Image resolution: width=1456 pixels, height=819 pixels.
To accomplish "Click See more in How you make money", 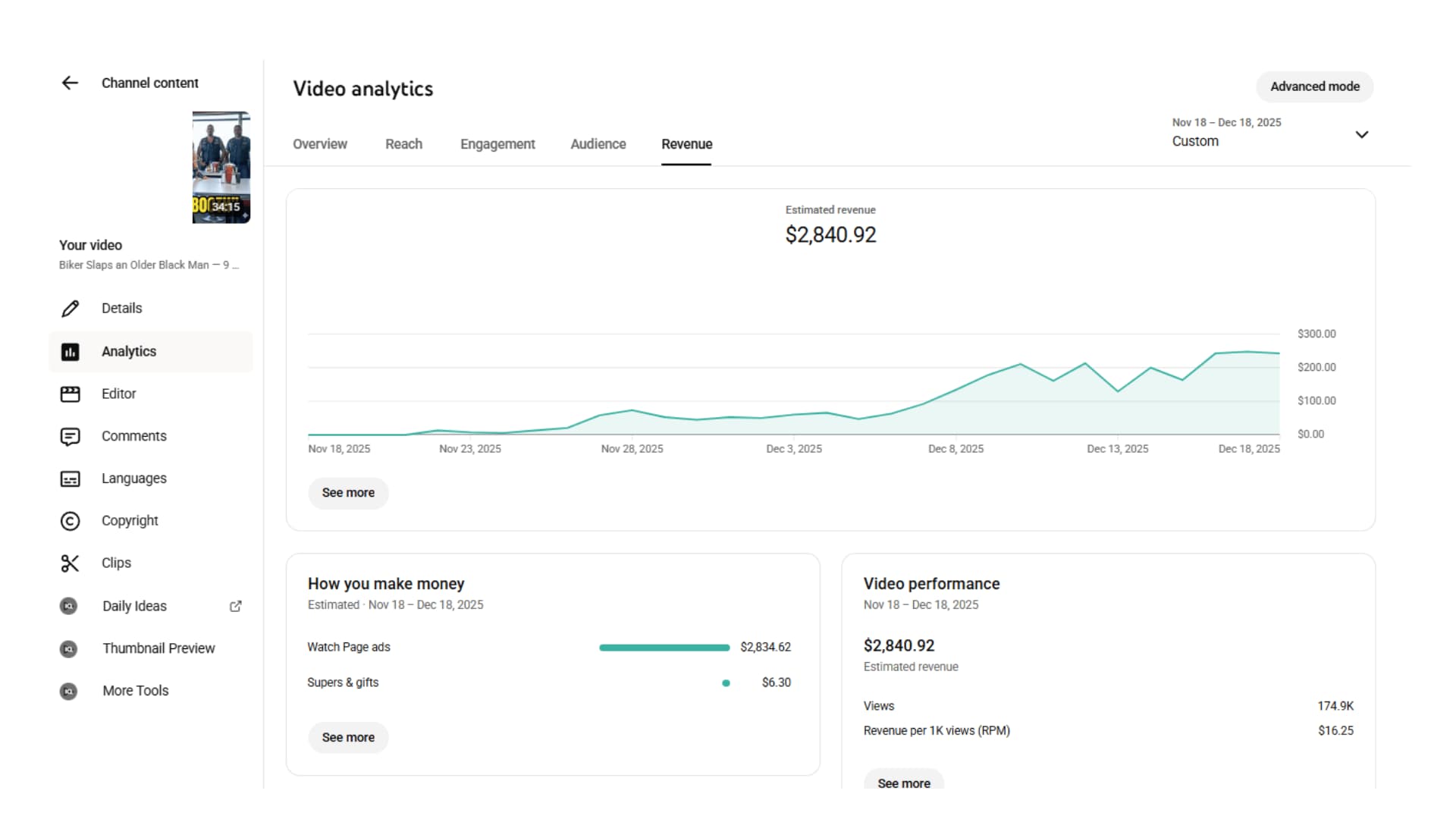I will 348,738.
